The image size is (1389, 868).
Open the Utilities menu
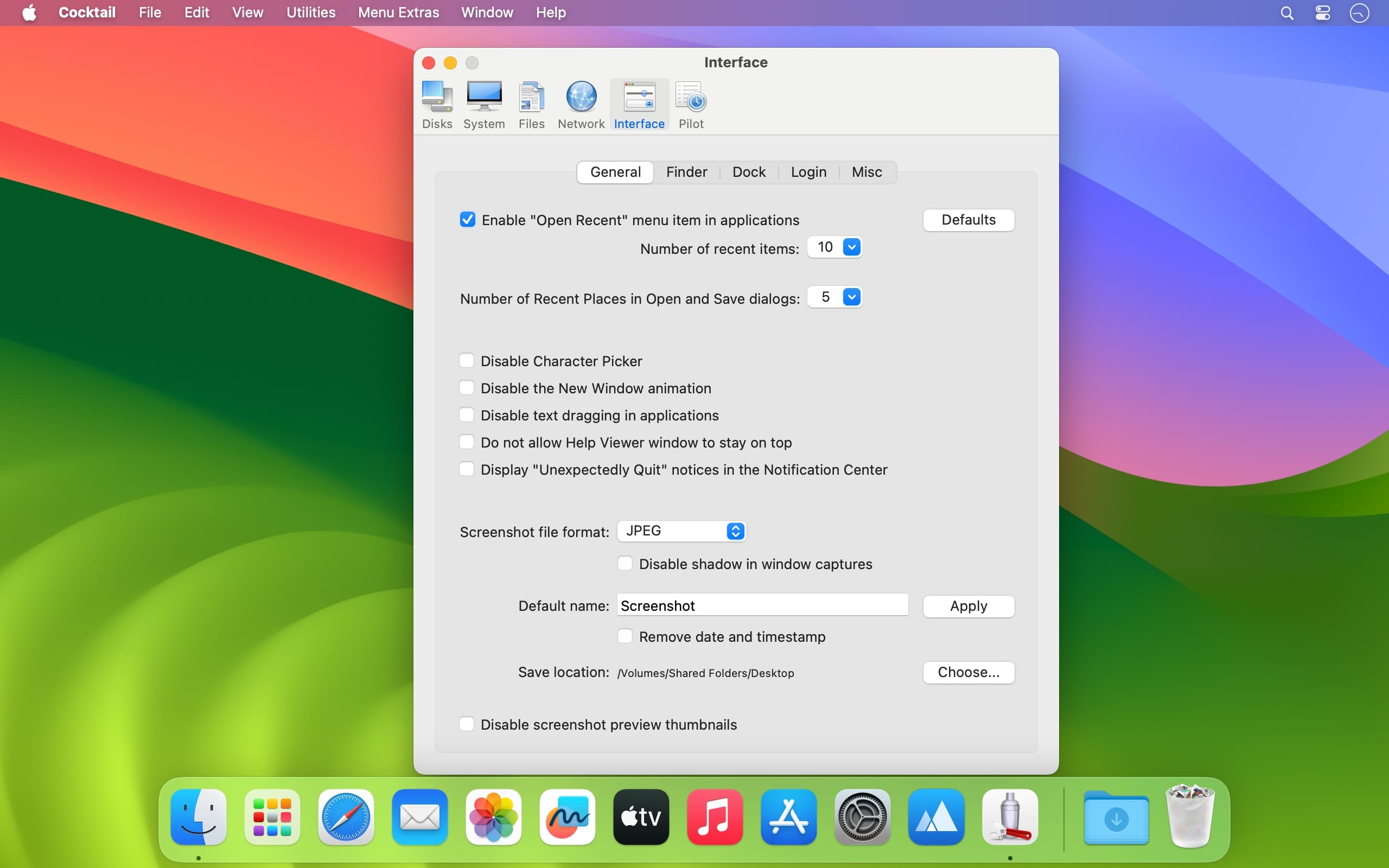(310, 12)
